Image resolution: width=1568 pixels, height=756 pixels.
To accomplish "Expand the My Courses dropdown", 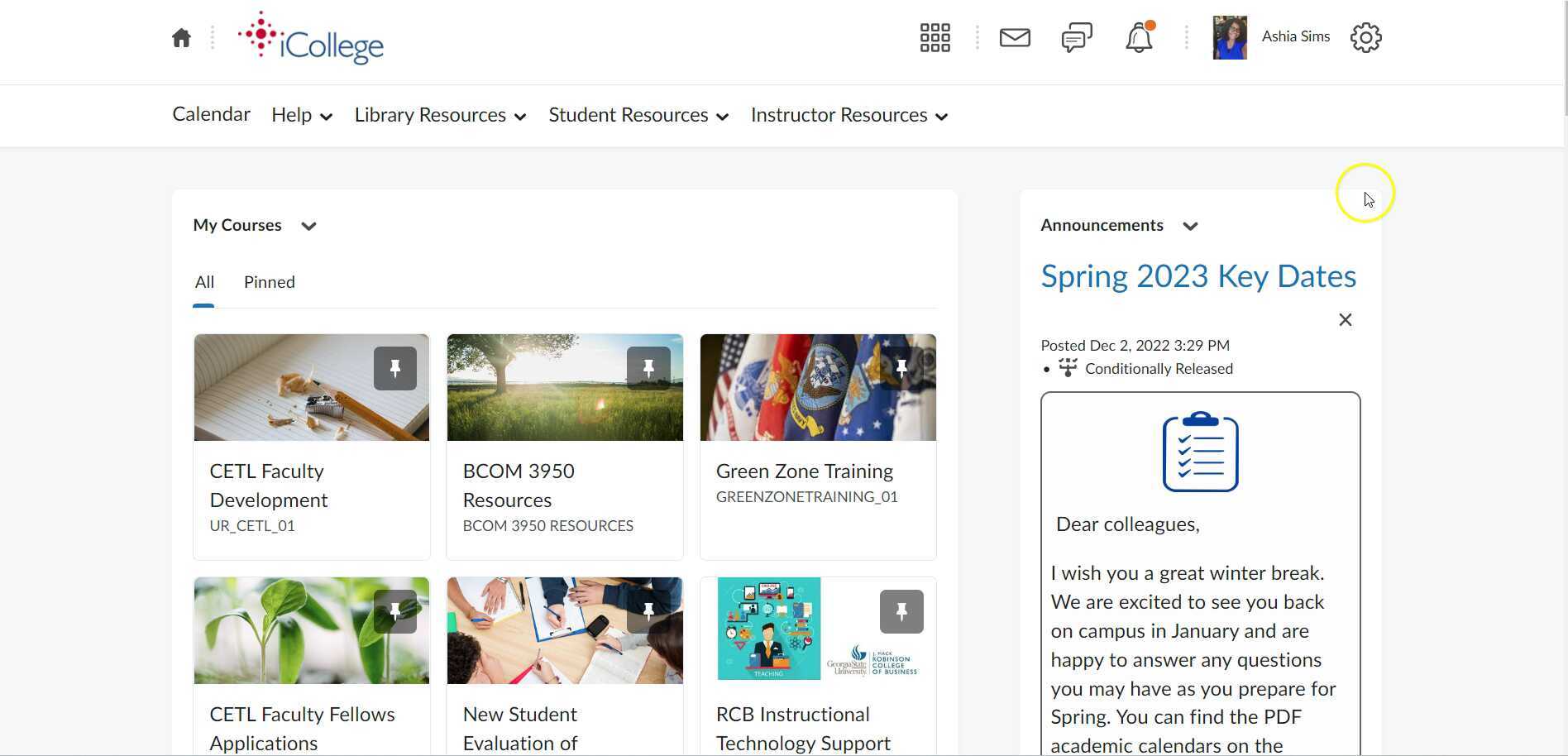I will (x=308, y=225).
